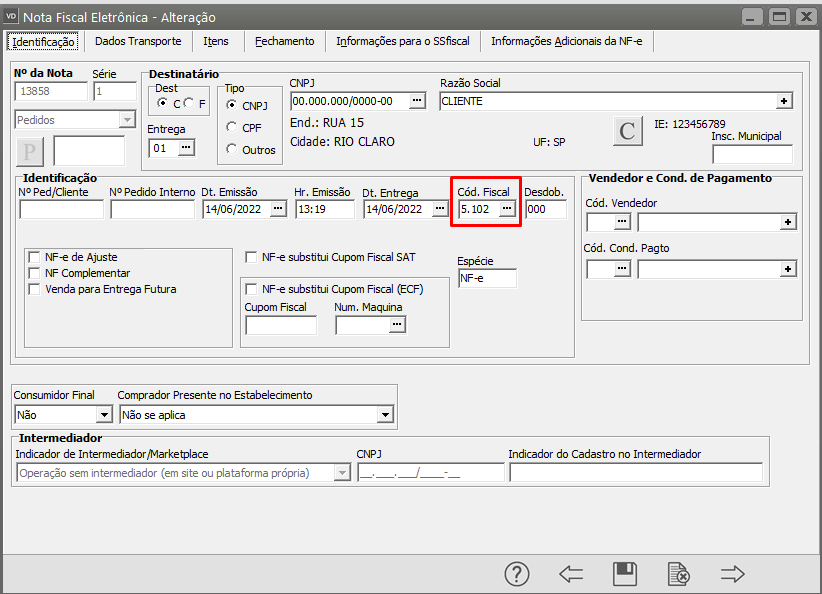Open the Fechamento tab
The height and width of the screenshot is (594, 822).
(284, 41)
